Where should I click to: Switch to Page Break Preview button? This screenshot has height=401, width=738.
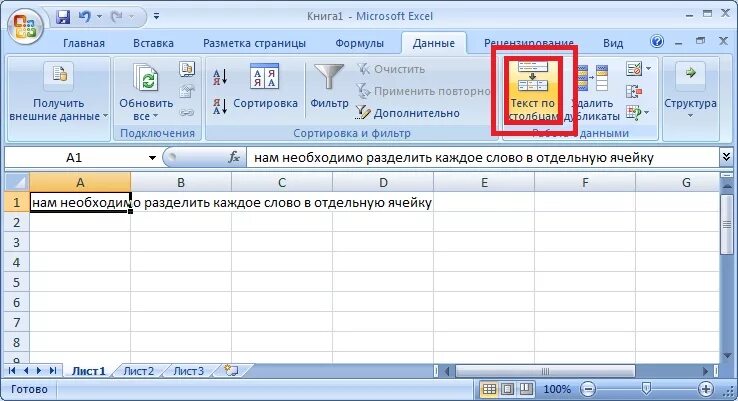coord(526,389)
